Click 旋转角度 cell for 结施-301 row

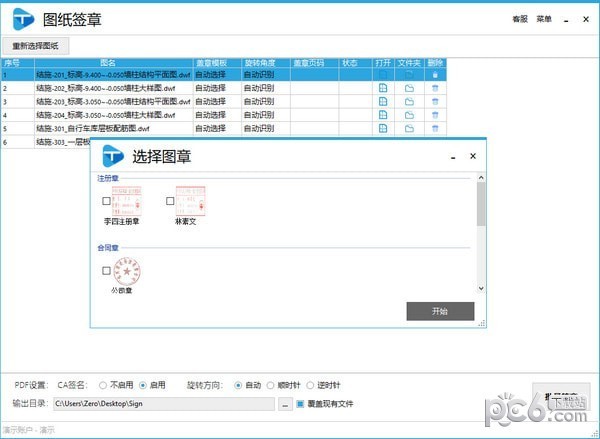(x=266, y=128)
